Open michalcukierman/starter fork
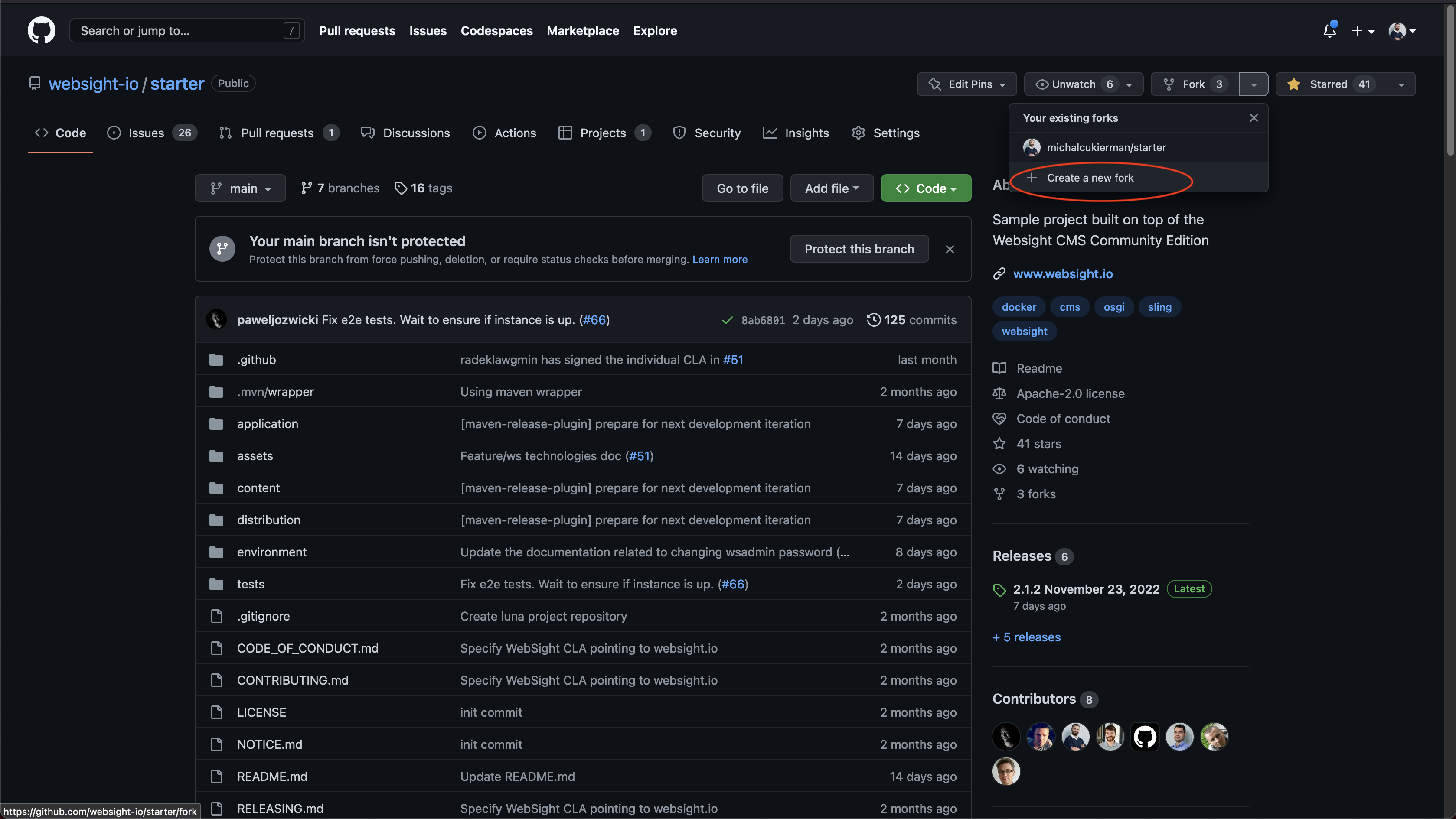The image size is (1456, 819). [x=1138, y=147]
